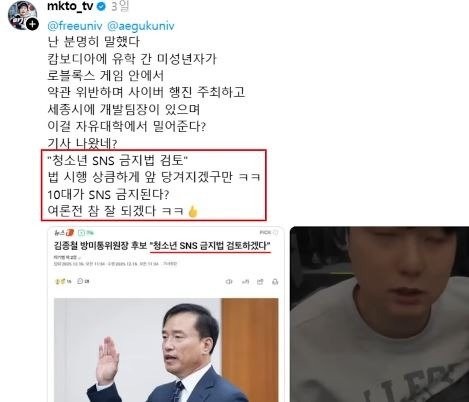Open the @aegukuniv mention
This screenshot has height=402, width=469.
click(141, 26)
